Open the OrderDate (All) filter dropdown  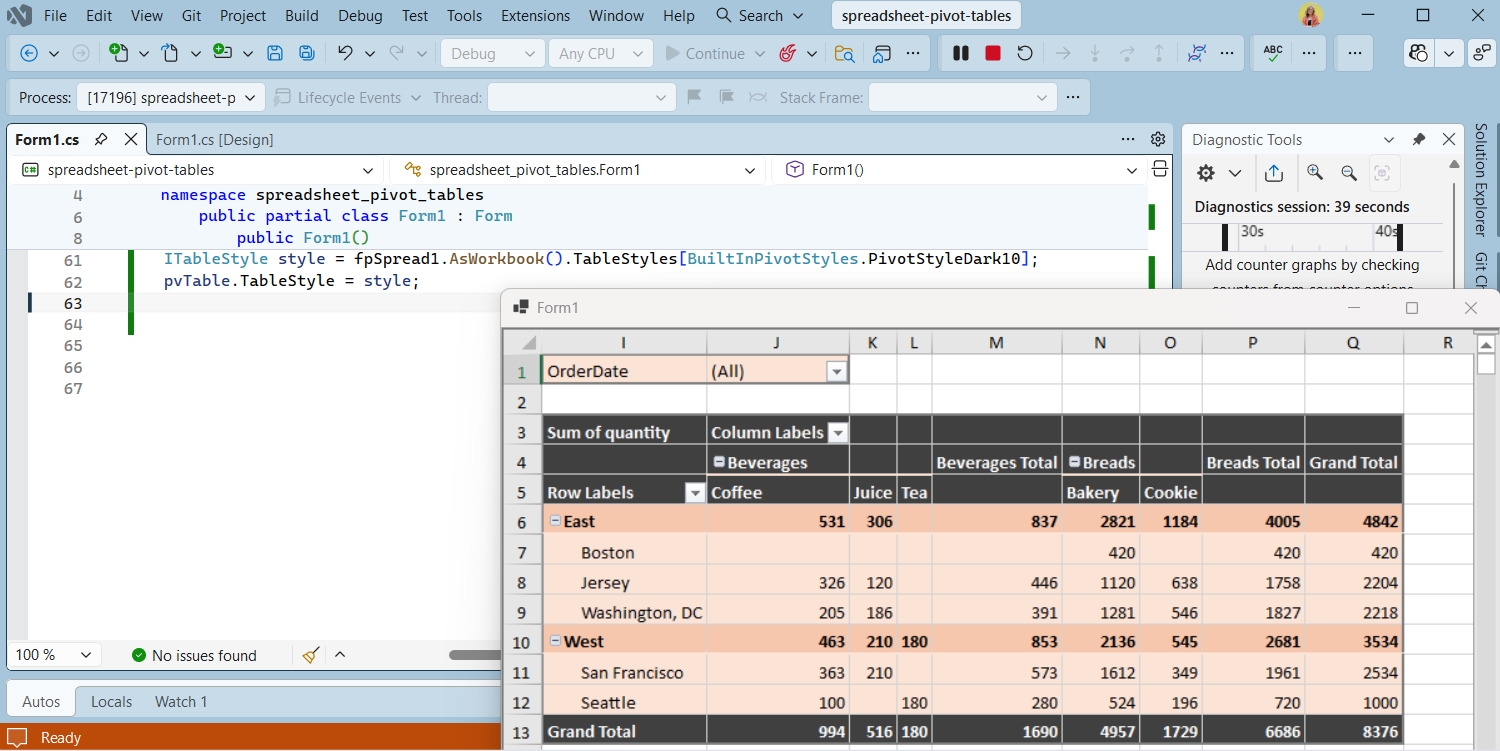click(x=837, y=370)
